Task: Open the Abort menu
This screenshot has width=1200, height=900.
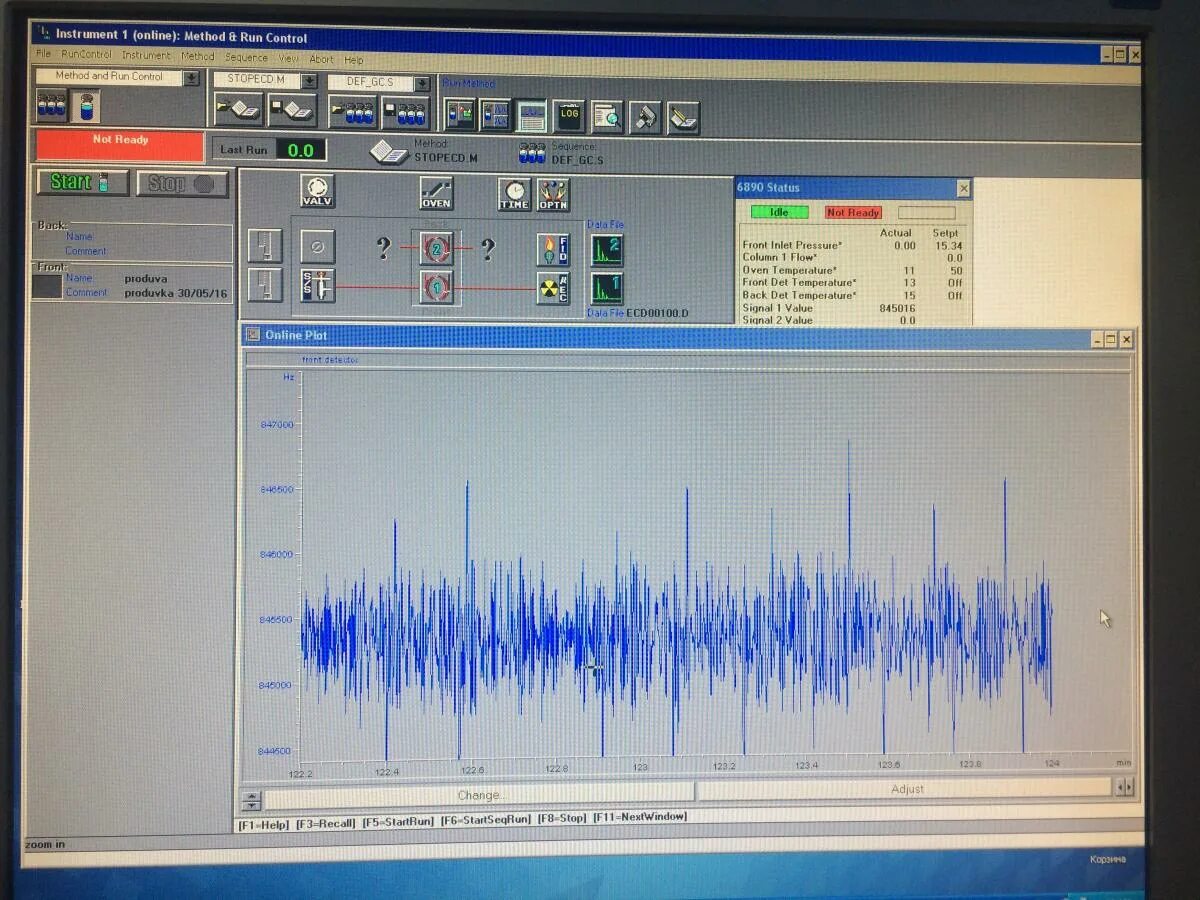Action: pyautogui.click(x=322, y=59)
